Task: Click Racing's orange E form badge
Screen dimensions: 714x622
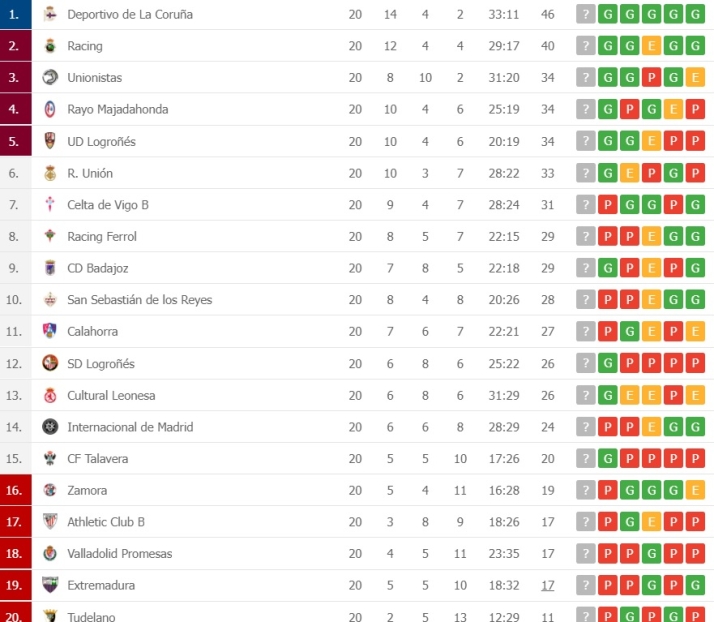Action: point(652,46)
